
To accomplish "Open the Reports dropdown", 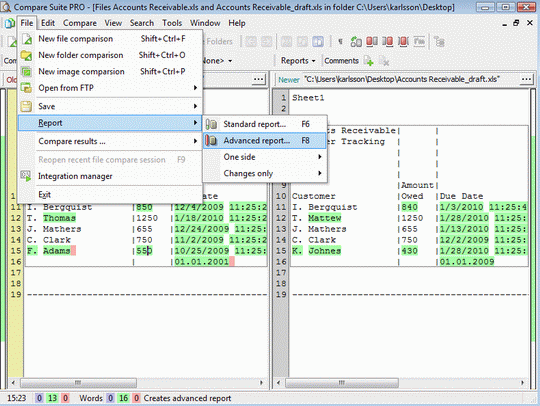I will point(298,61).
